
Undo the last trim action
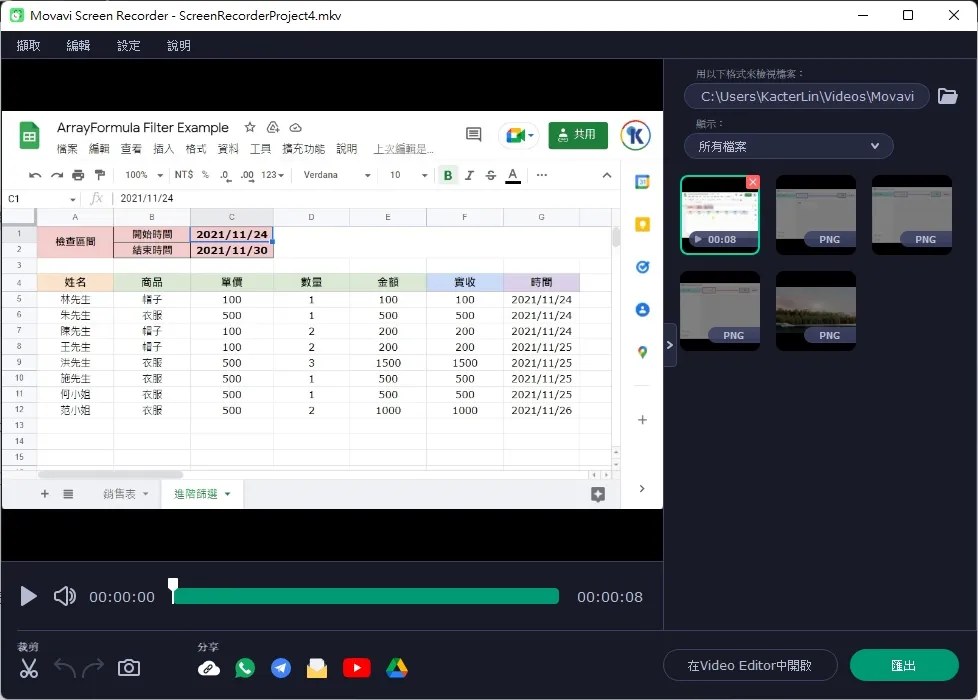(65, 668)
